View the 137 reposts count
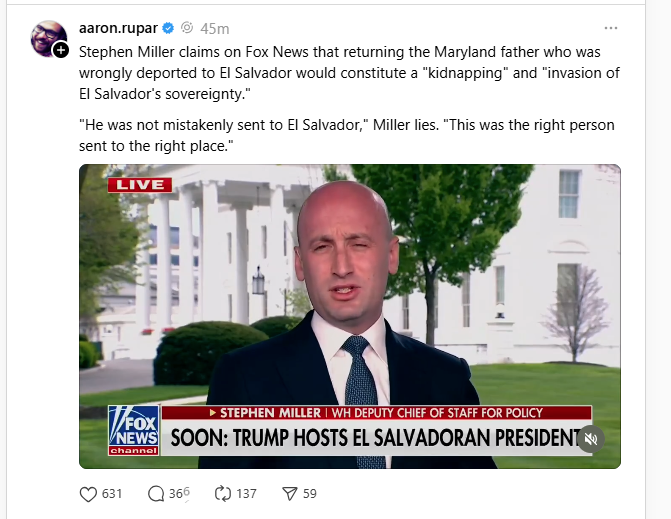671x519 pixels. click(246, 494)
